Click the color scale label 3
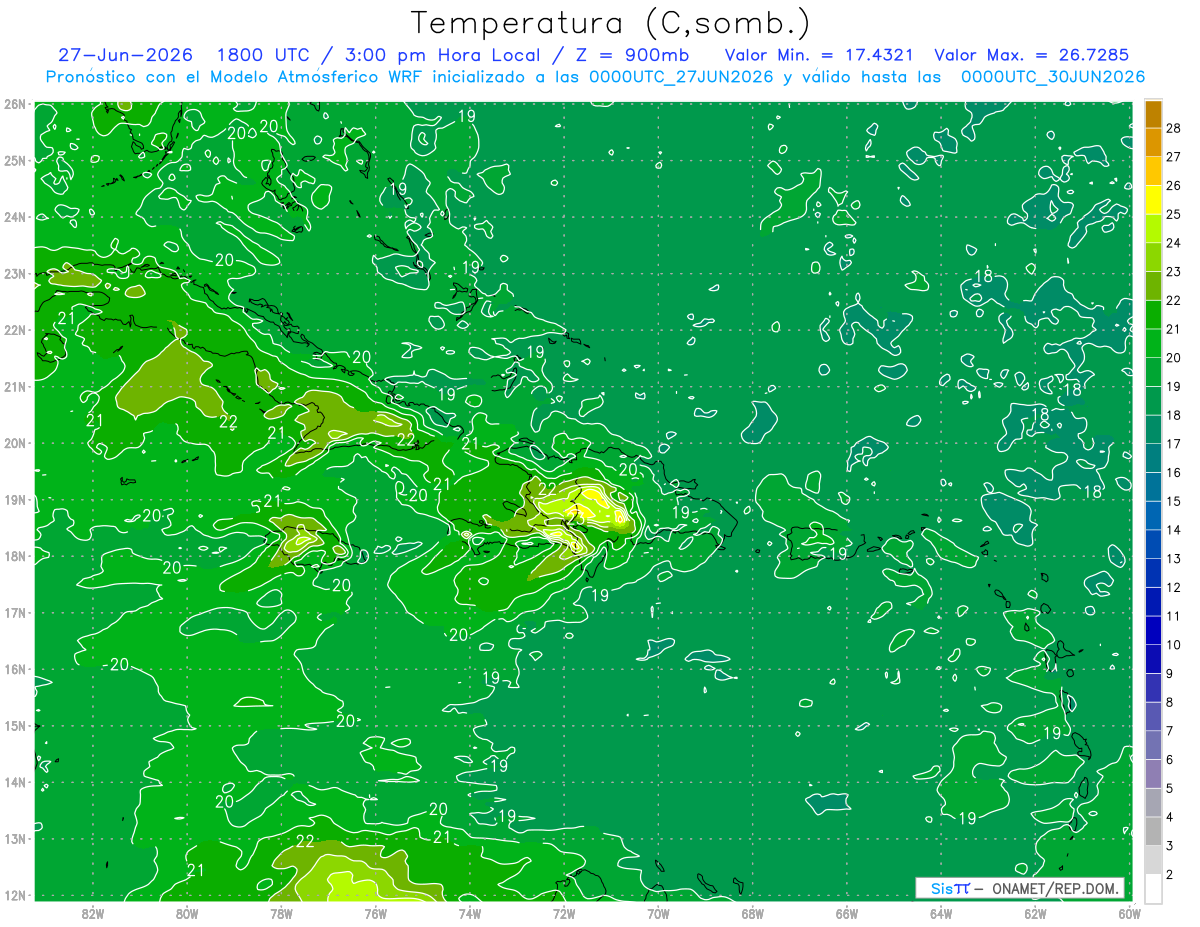The height and width of the screenshot is (927, 1200). coord(1170,846)
